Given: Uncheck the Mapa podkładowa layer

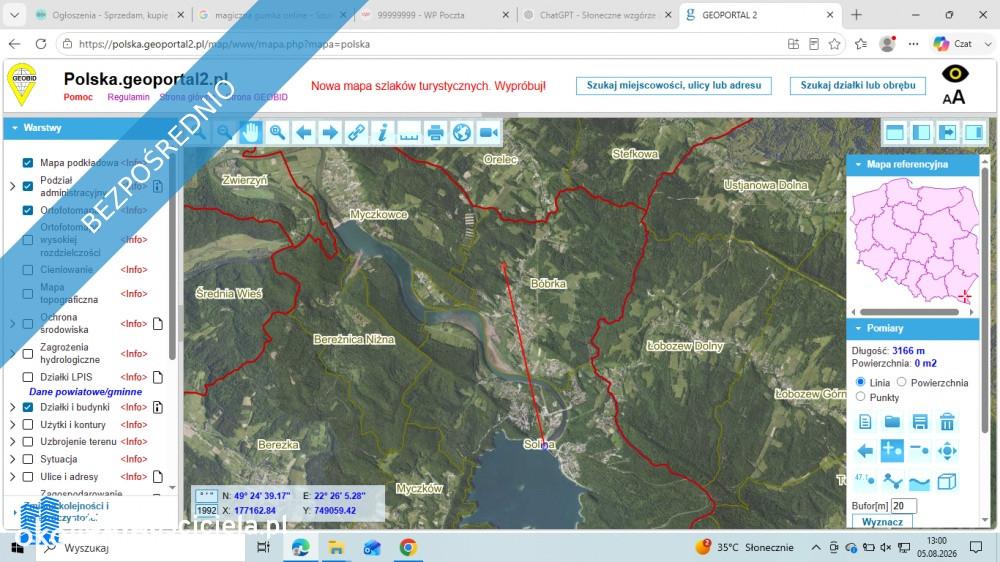Looking at the screenshot, I should point(27,163).
